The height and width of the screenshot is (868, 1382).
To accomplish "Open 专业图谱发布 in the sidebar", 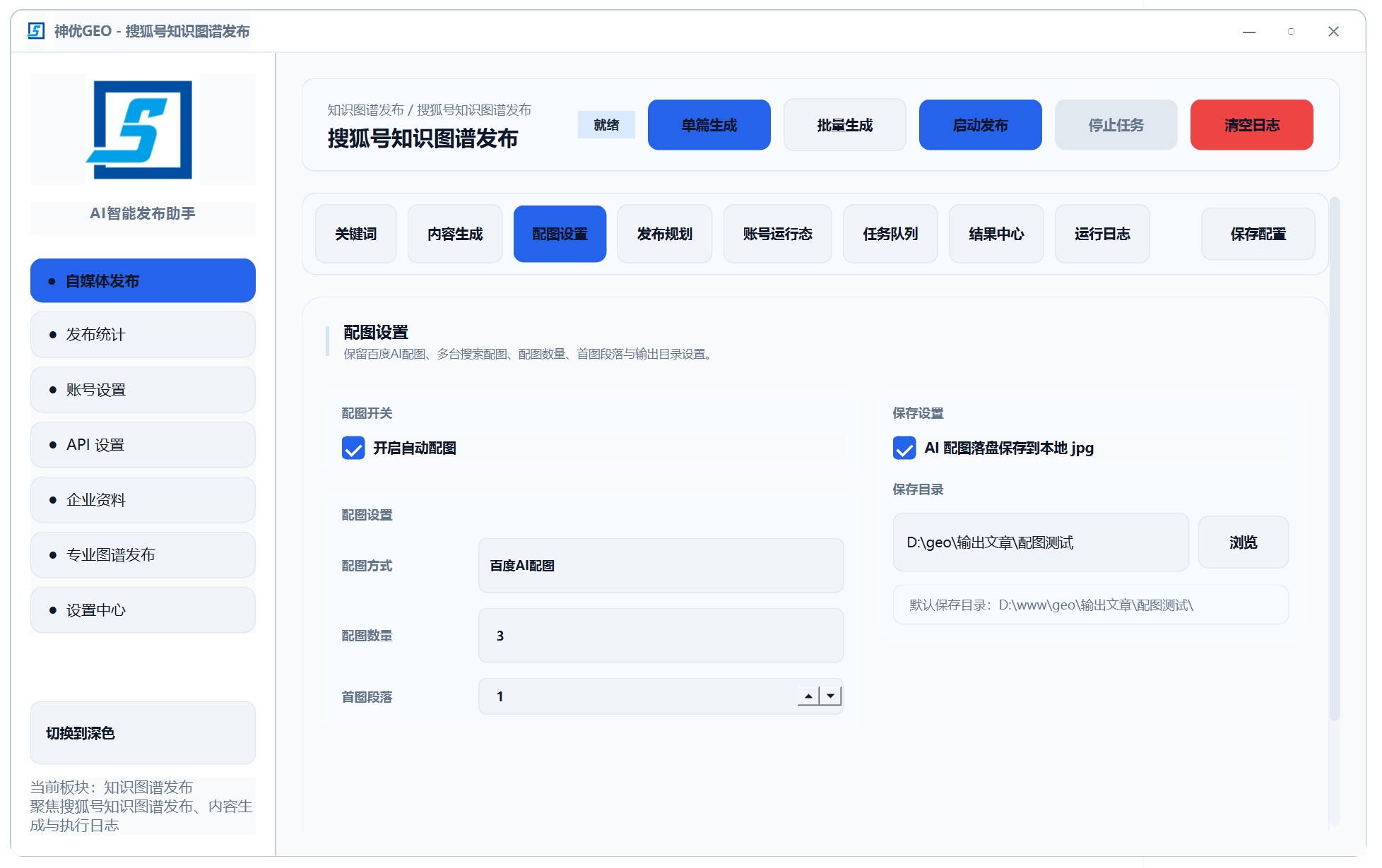I will click(x=143, y=554).
